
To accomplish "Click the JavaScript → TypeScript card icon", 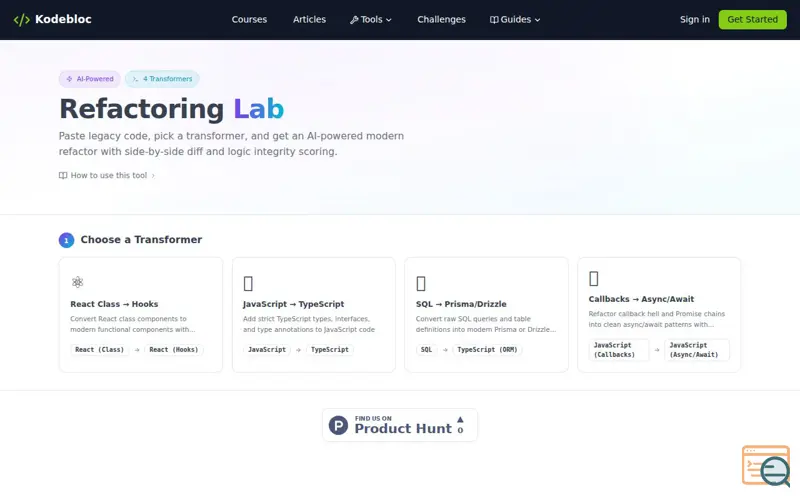I will 248,283.
